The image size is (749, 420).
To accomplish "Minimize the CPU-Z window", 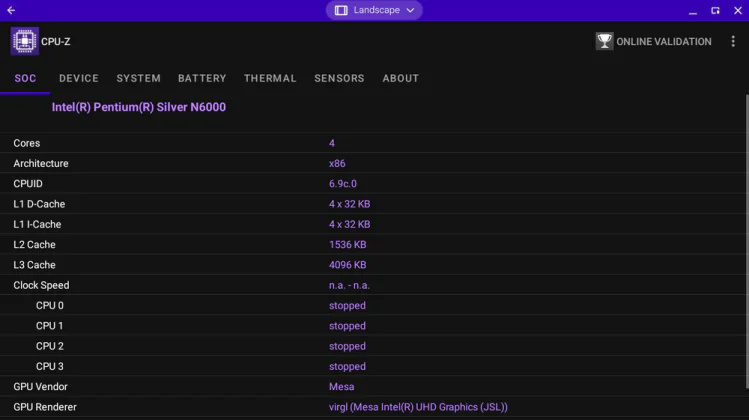I will (693, 11).
